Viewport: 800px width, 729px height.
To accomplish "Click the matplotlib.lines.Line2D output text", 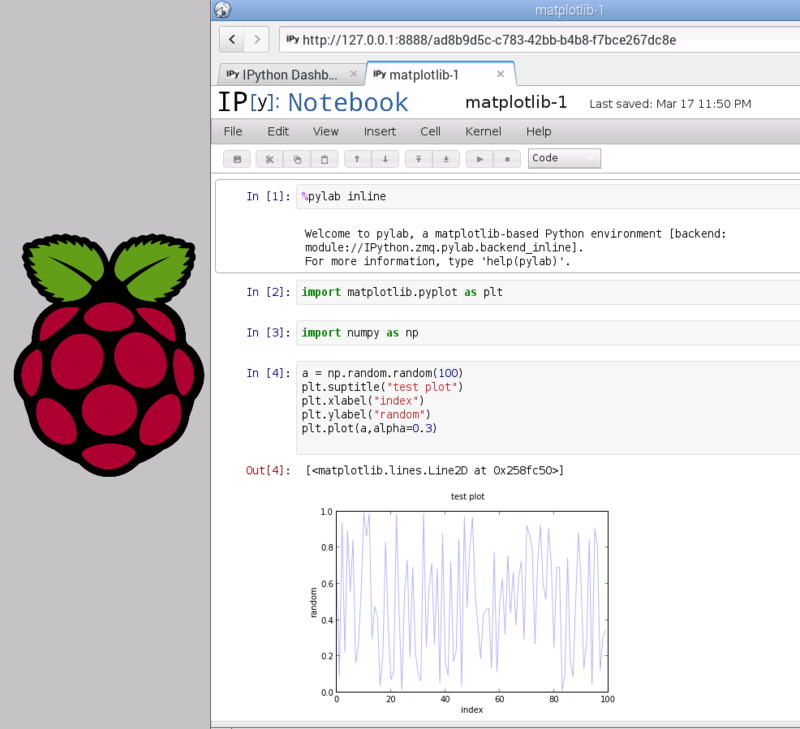I will [435, 470].
